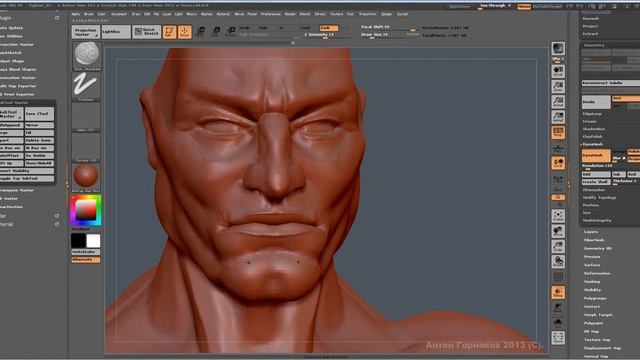
Task: Click the Save ZTool button
Action: (x=39, y=114)
